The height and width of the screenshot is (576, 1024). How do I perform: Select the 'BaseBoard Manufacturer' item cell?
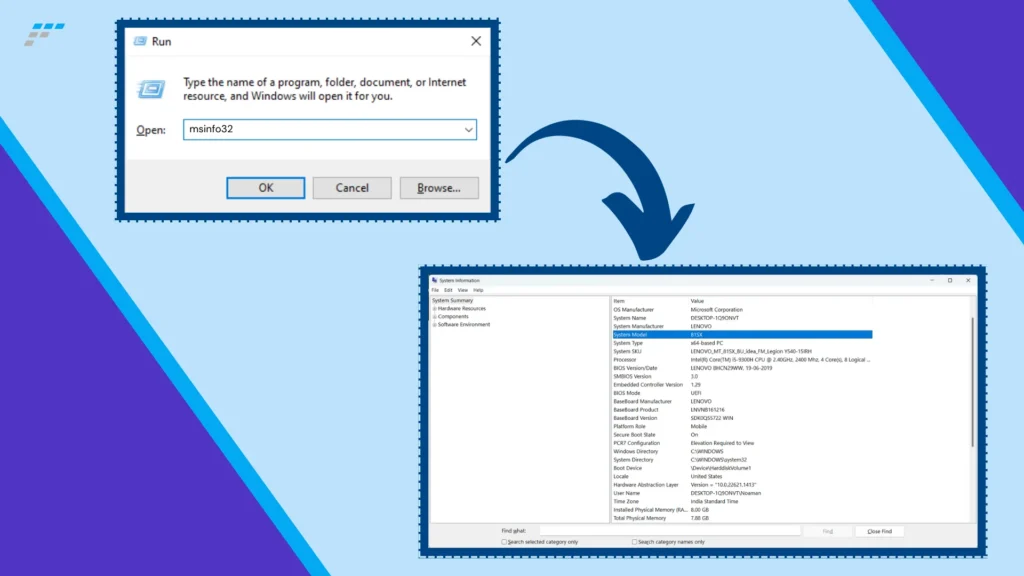642,402
